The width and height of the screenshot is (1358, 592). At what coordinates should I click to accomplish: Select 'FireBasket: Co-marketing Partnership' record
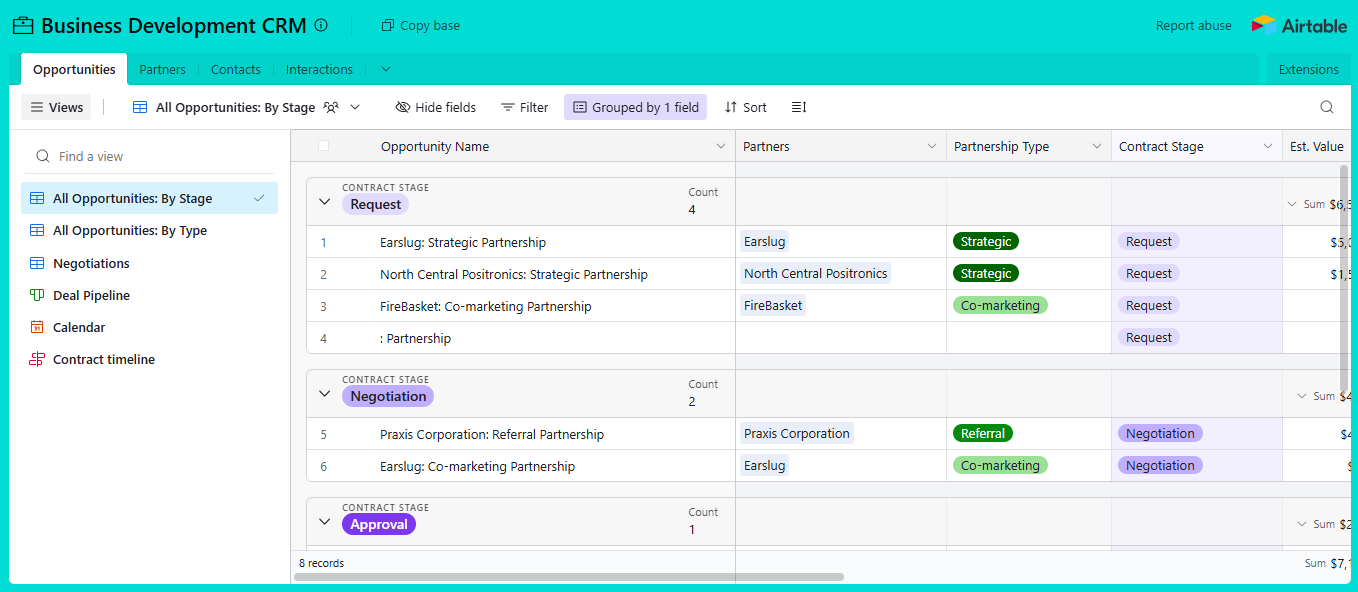tap(486, 306)
